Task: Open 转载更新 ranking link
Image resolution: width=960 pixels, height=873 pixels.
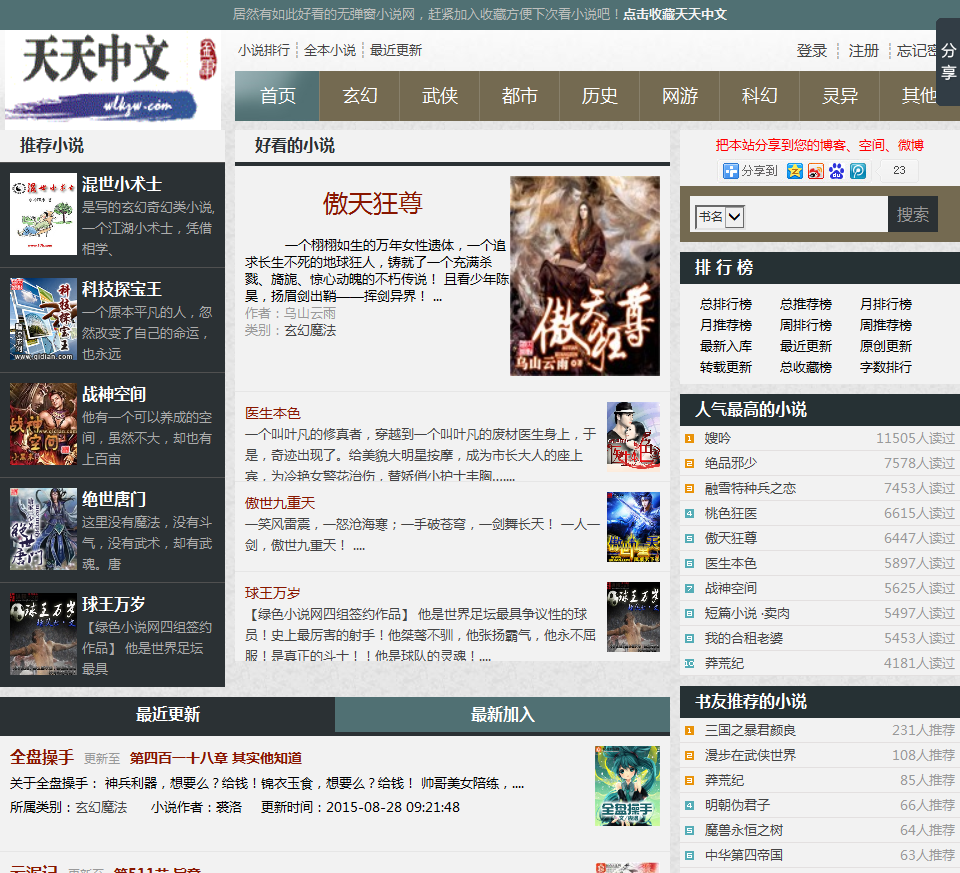Action: [726, 367]
